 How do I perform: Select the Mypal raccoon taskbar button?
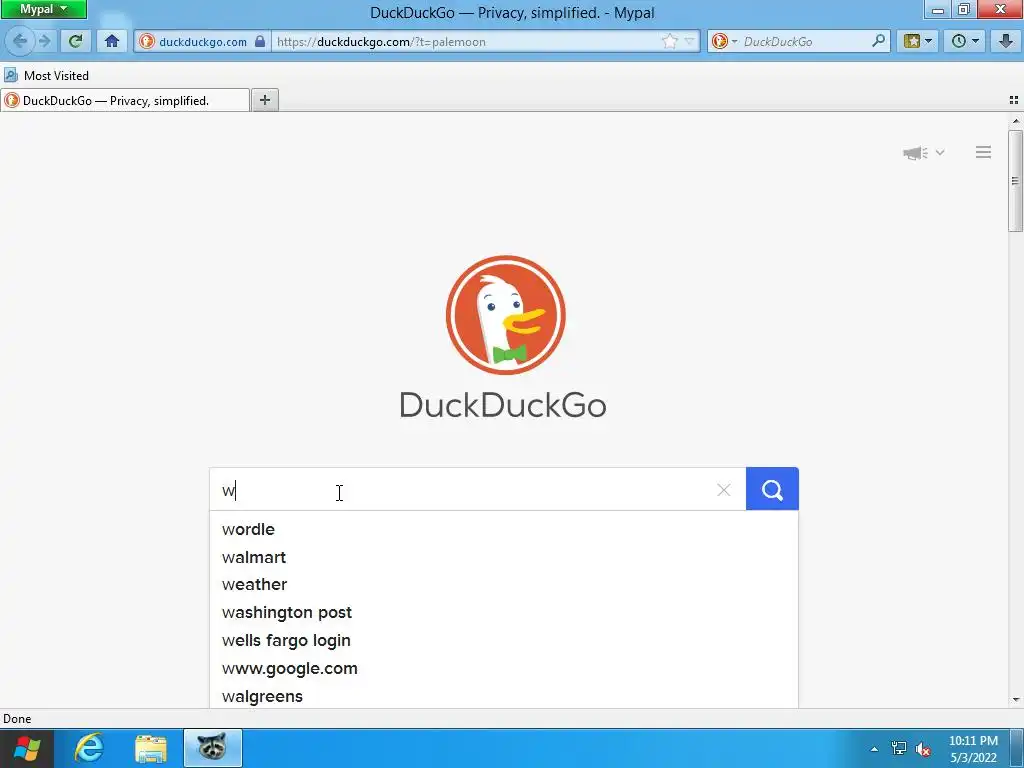click(x=213, y=748)
